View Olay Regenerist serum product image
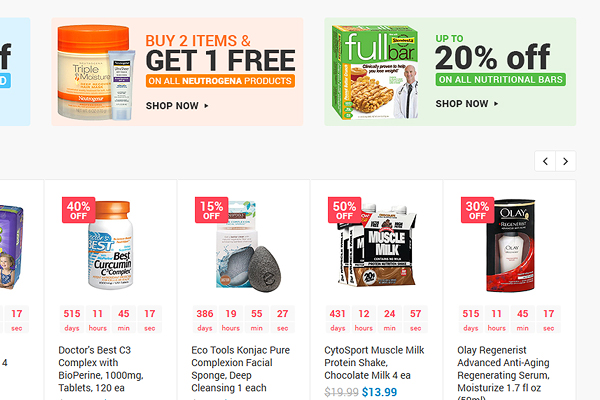 pos(510,246)
